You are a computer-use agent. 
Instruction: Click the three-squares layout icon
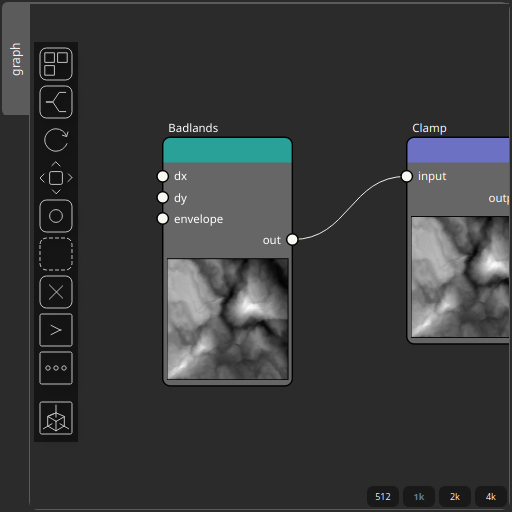tap(56, 64)
